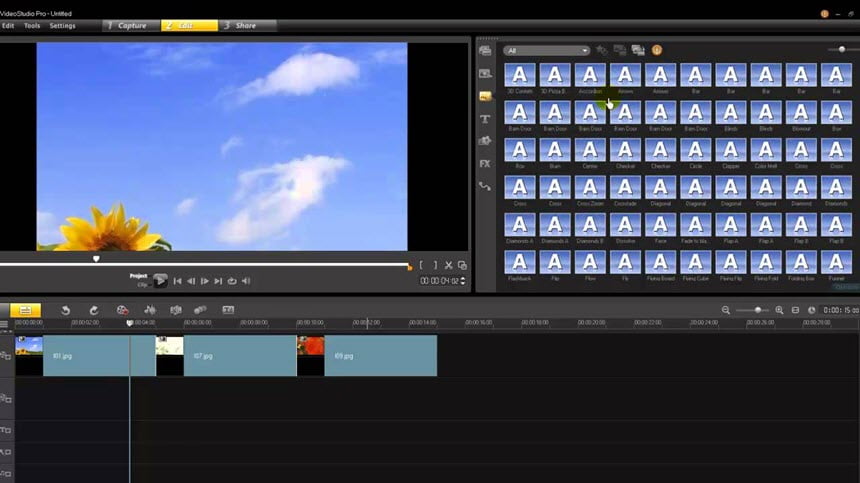Click the preview scrubber handle
860x483 pixels.
97,259
